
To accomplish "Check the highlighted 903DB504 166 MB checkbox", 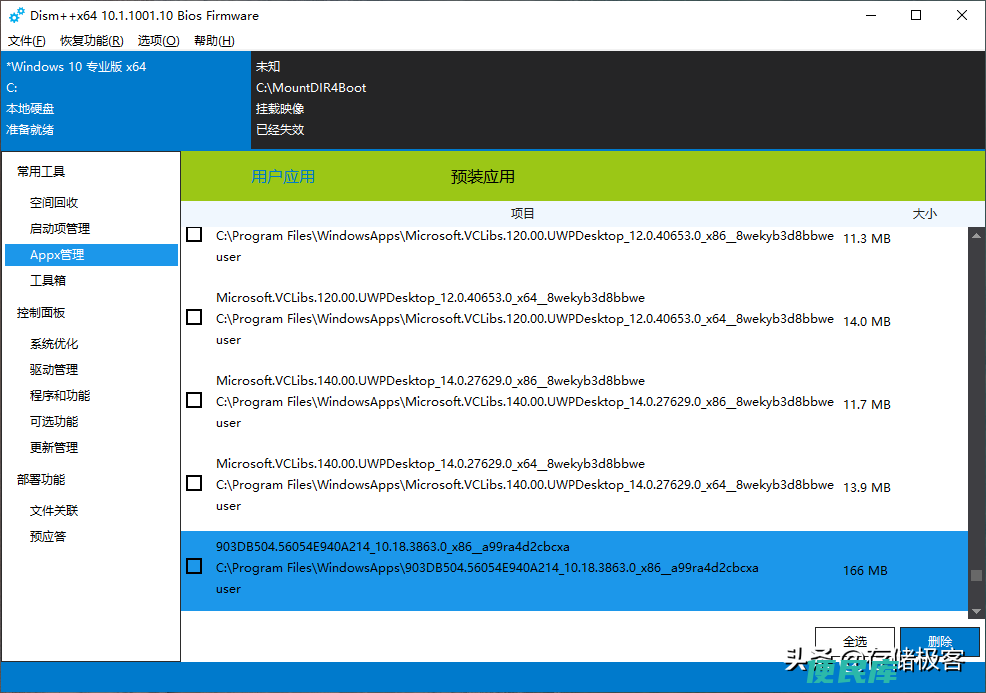I will (x=194, y=566).
